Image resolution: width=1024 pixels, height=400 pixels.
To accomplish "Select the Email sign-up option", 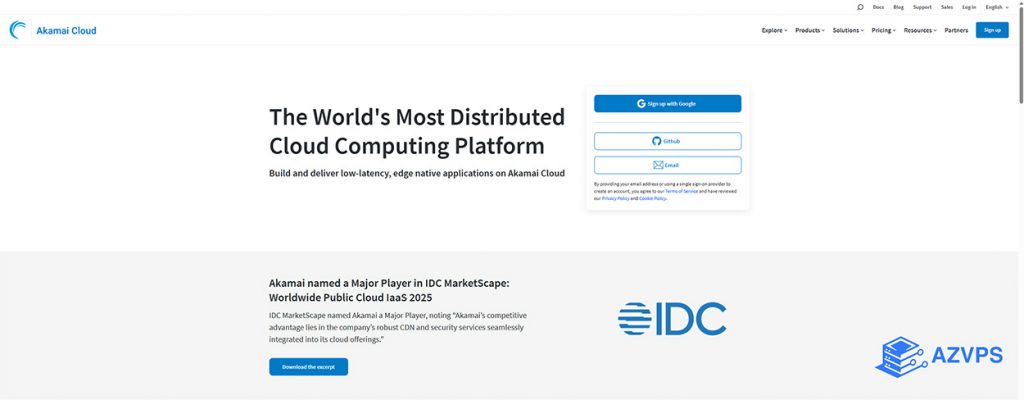I will 667,165.
